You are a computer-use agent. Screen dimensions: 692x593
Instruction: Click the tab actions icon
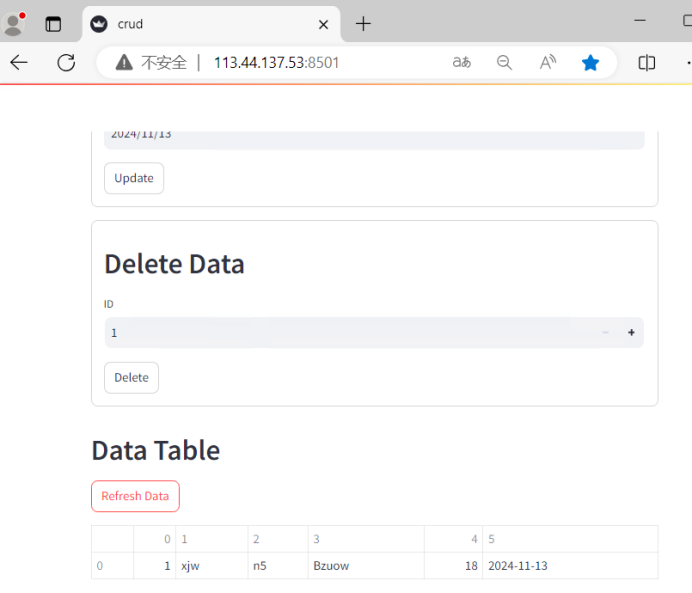[x=53, y=24]
